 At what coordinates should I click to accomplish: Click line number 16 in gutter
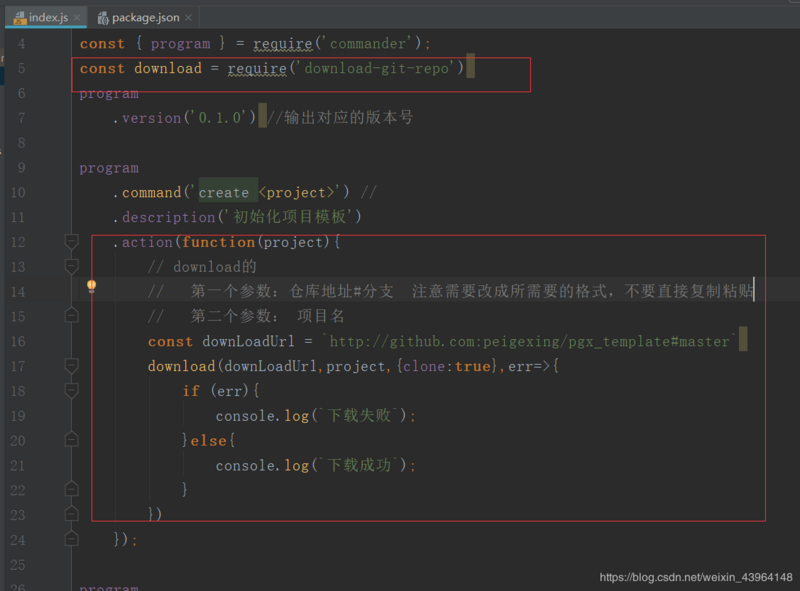pyautogui.click(x=18, y=341)
